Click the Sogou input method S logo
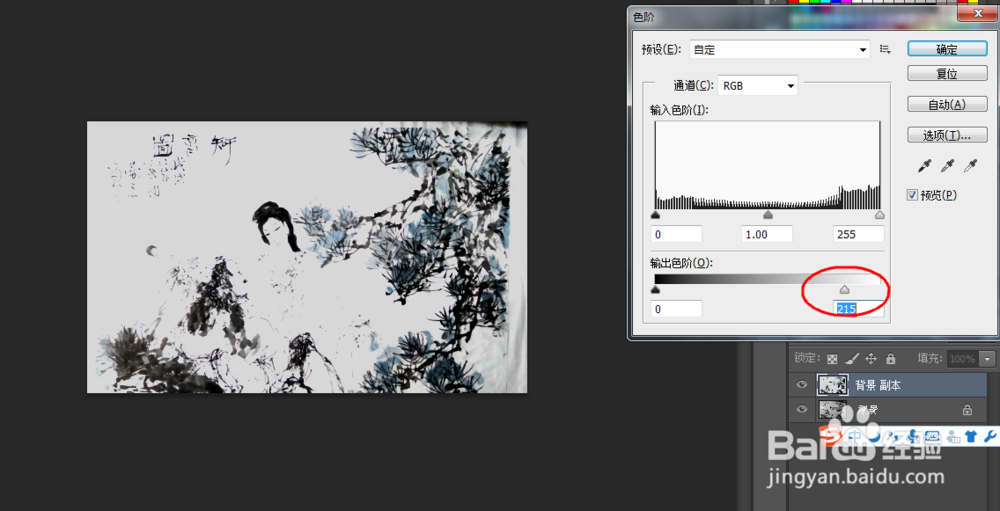The image size is (1000, 511). pyautogui.click(x=832, y=436)
